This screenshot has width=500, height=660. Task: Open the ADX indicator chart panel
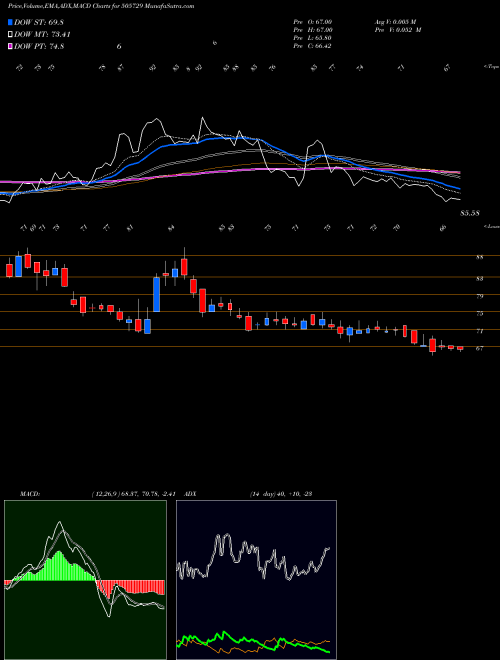[x=256, y=580]
